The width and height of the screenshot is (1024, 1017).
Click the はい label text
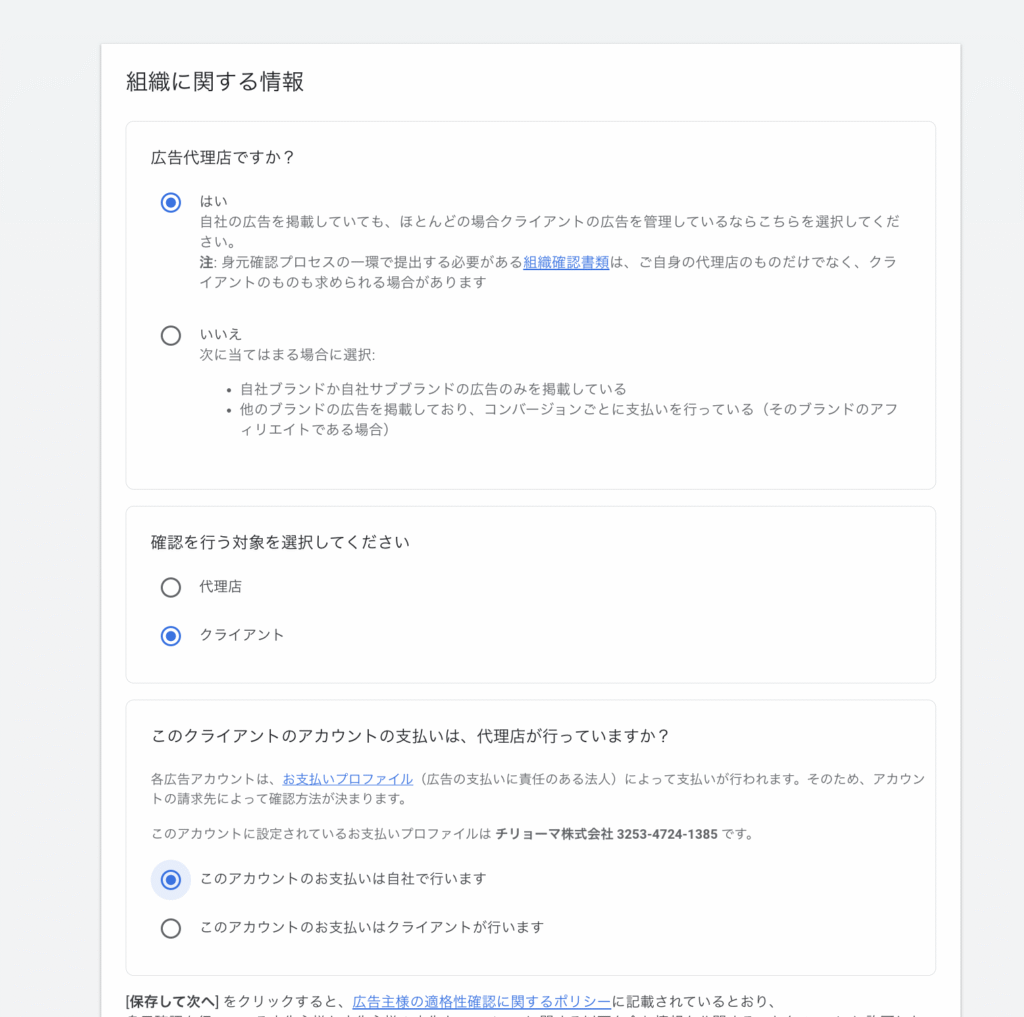[213, 201]
